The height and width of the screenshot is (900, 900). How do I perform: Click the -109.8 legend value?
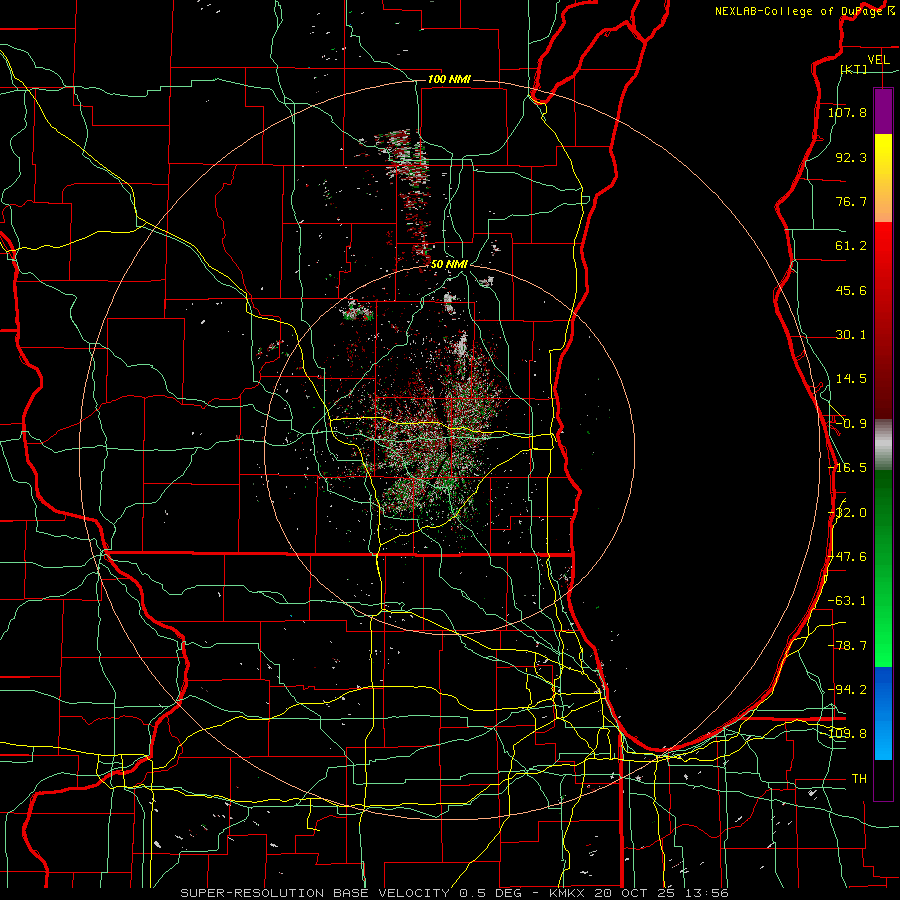(x=847, y=734)
